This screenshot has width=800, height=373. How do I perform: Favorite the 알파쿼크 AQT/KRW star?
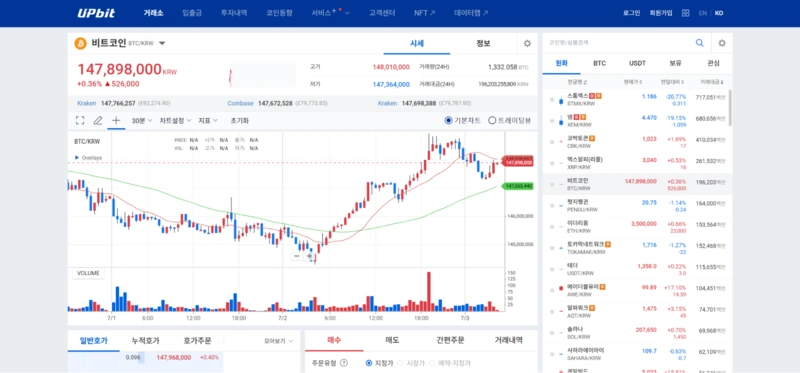(x=552, y=312)
